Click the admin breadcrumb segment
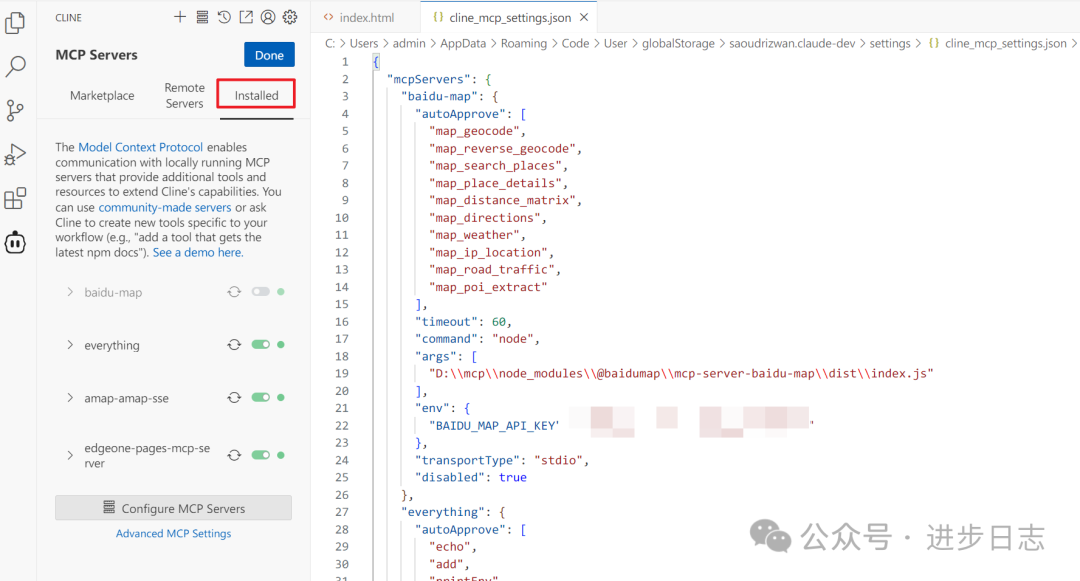1080x581 pixels. (x=409, y=43)
